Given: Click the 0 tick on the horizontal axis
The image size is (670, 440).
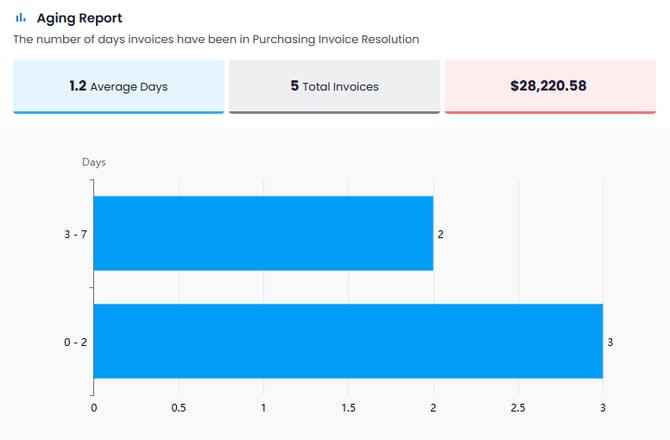Looking at the screenshot, I should (94, 408).
